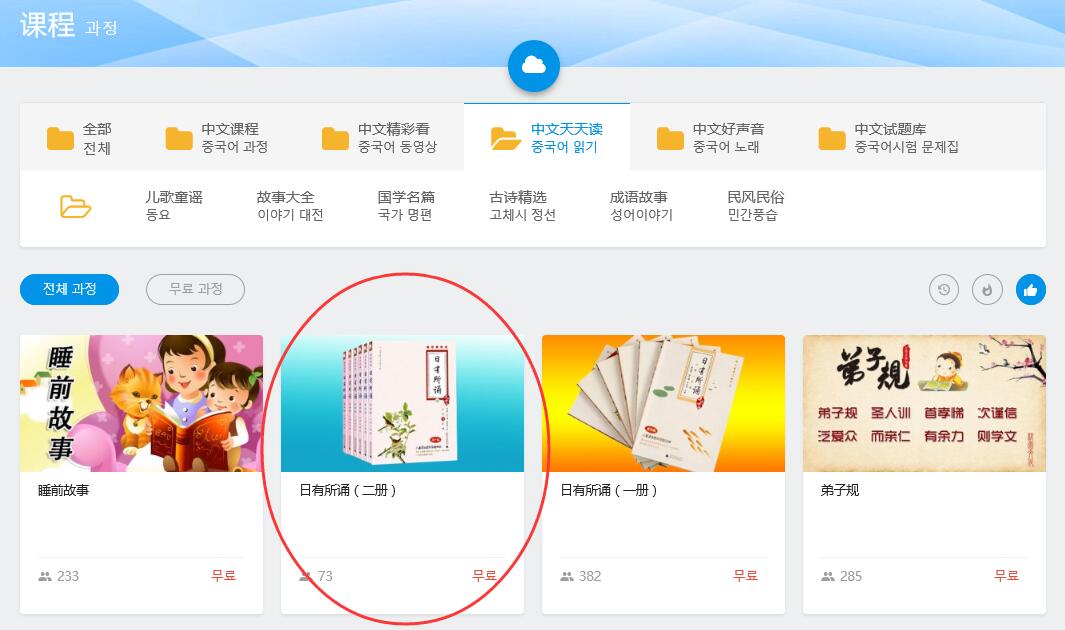Select the 中文天天读 tab
The width and height of the screenshot is (1065, 630).
click(x=547, y=137)
